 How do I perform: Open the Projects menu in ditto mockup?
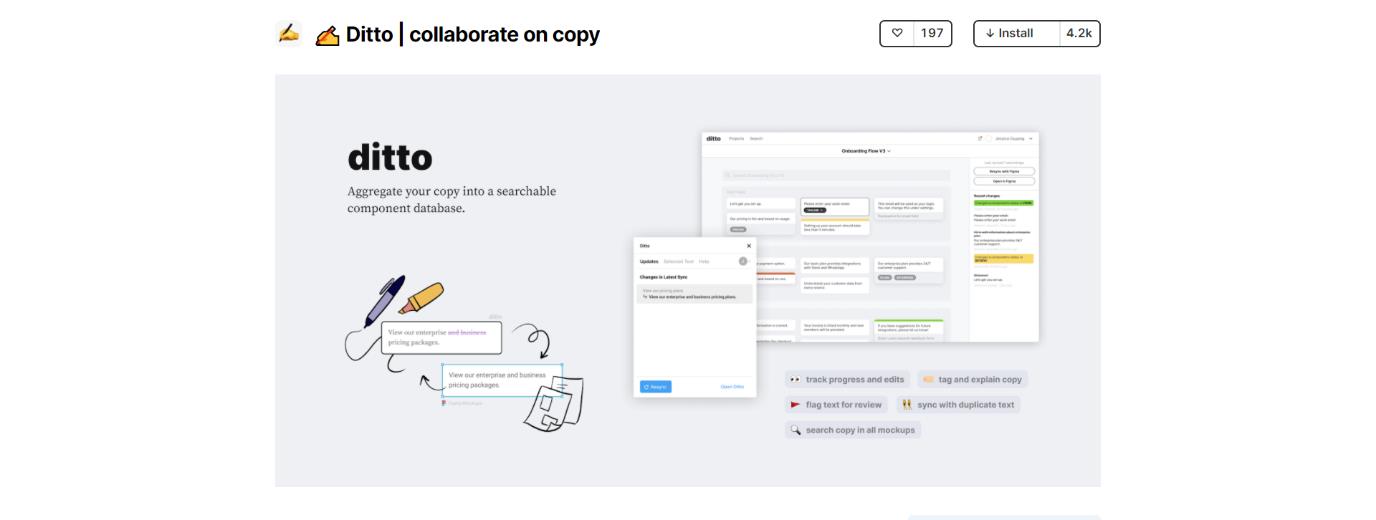click(737, 138)
